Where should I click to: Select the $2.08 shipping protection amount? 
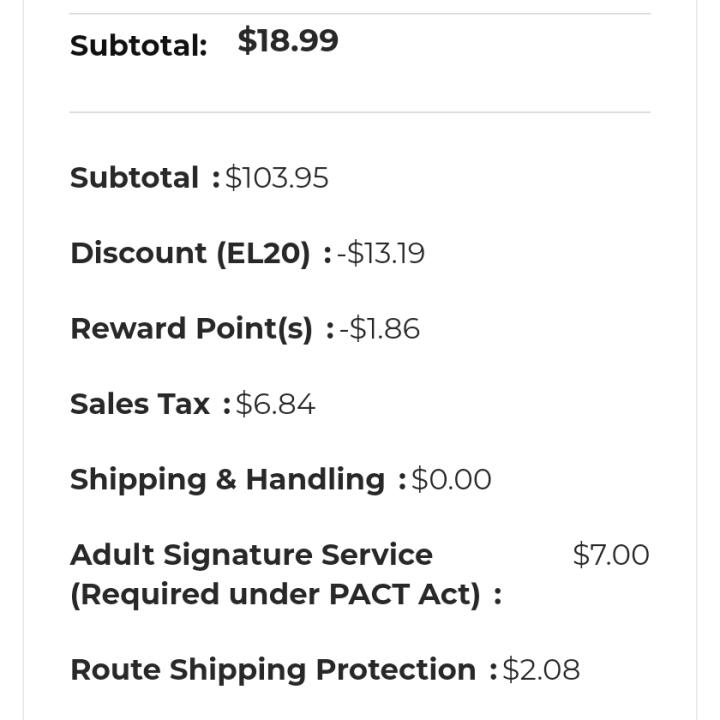541,670
